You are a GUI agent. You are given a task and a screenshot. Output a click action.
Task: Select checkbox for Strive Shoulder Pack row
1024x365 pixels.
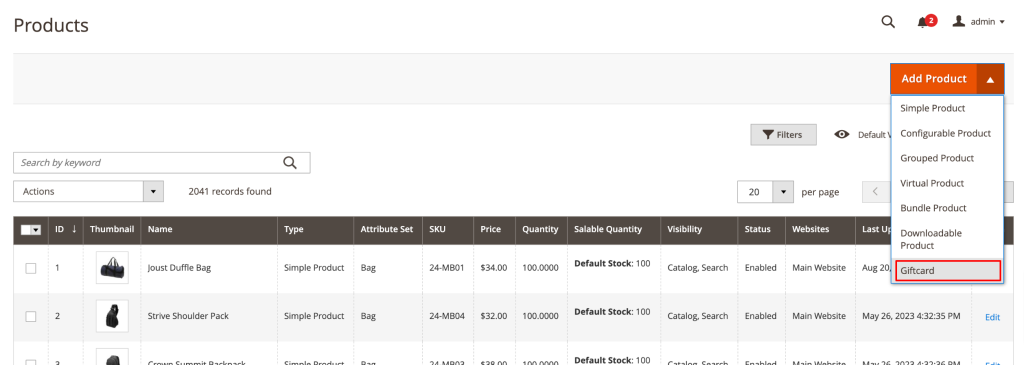(x=31, y=316)
